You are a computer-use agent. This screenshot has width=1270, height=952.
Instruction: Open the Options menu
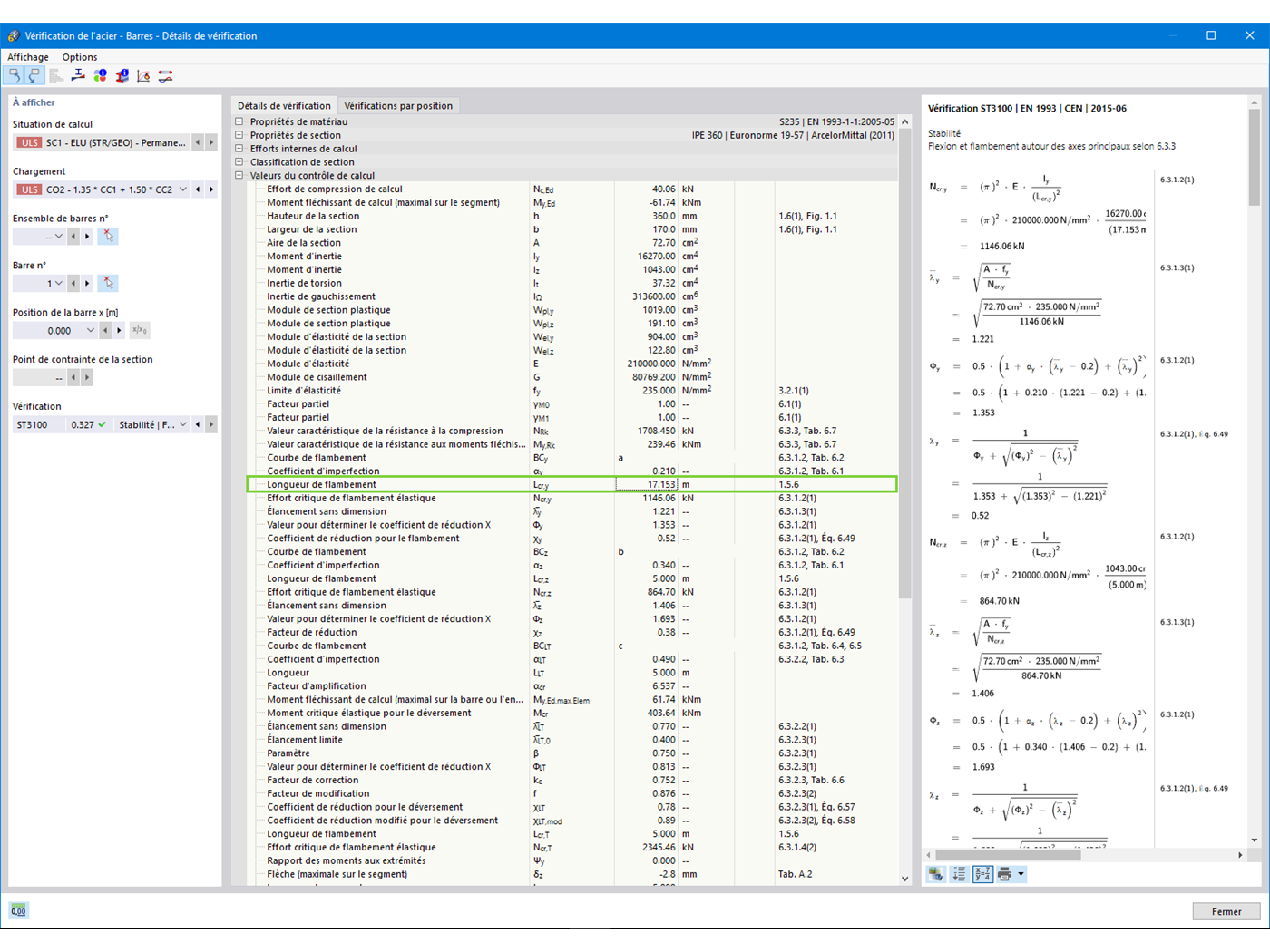[80, 57]
